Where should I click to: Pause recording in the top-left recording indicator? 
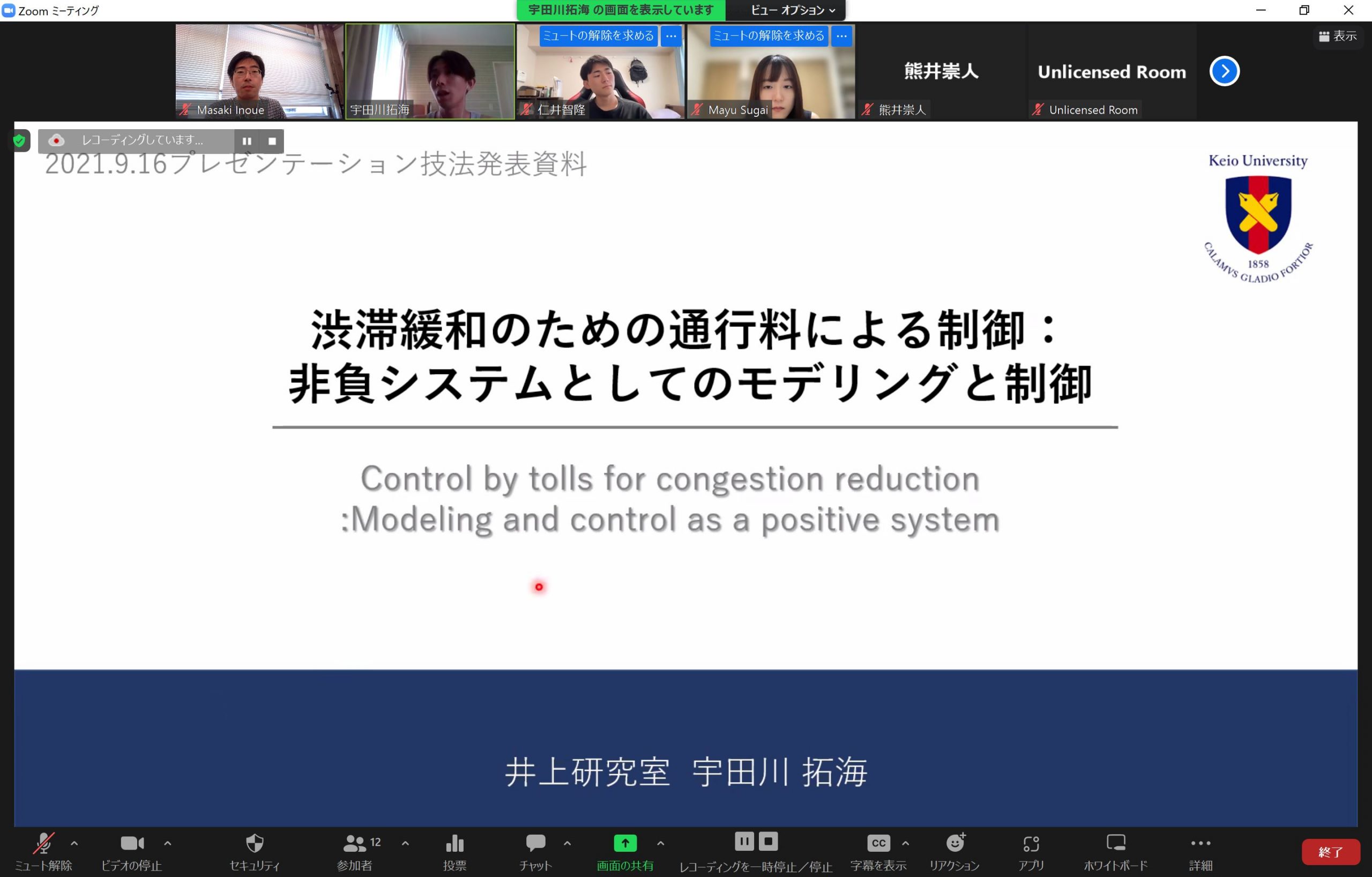coord(247,141)
